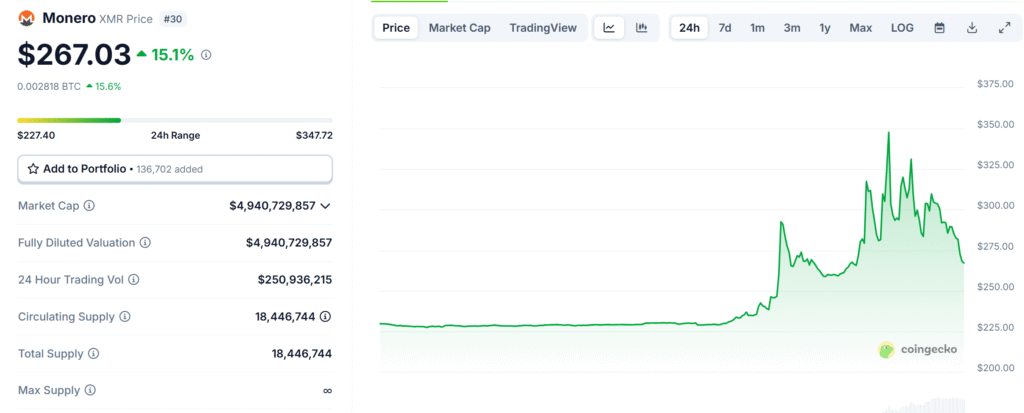Image resolution: width=1024 pixels, height=413 pixels.
Task: Select the Price chart tab
Action: pyautogui.click(x=396, y=28)
